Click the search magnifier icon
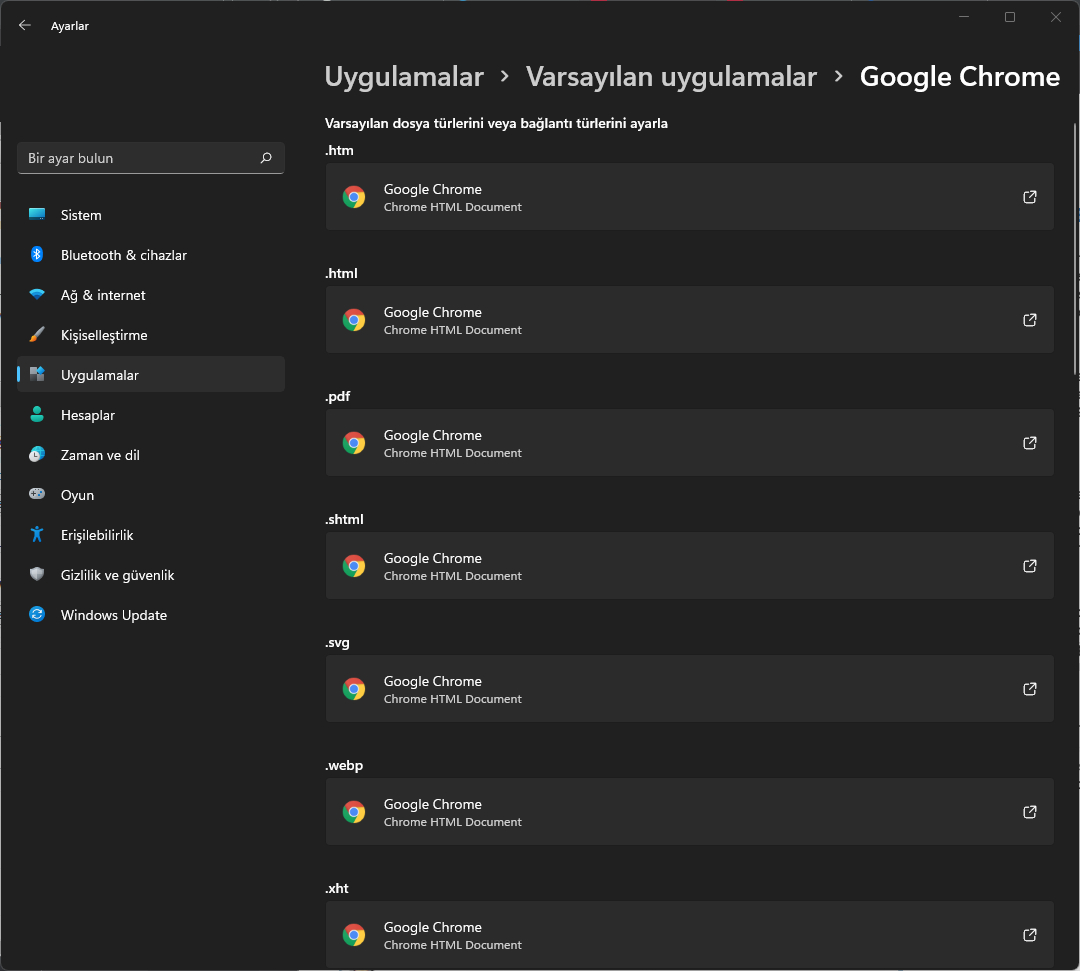 [x=266, y=158]
